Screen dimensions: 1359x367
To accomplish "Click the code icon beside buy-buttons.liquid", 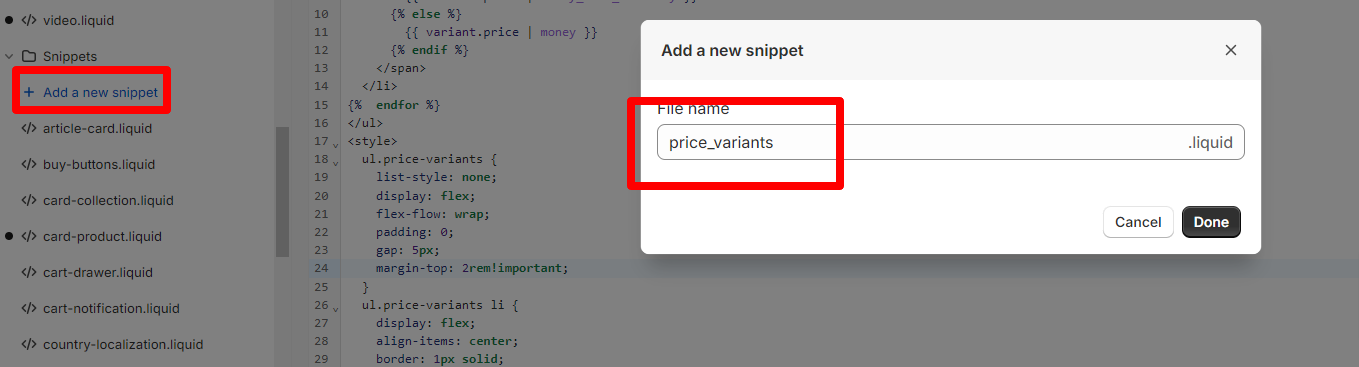I will tap(29, 164).
